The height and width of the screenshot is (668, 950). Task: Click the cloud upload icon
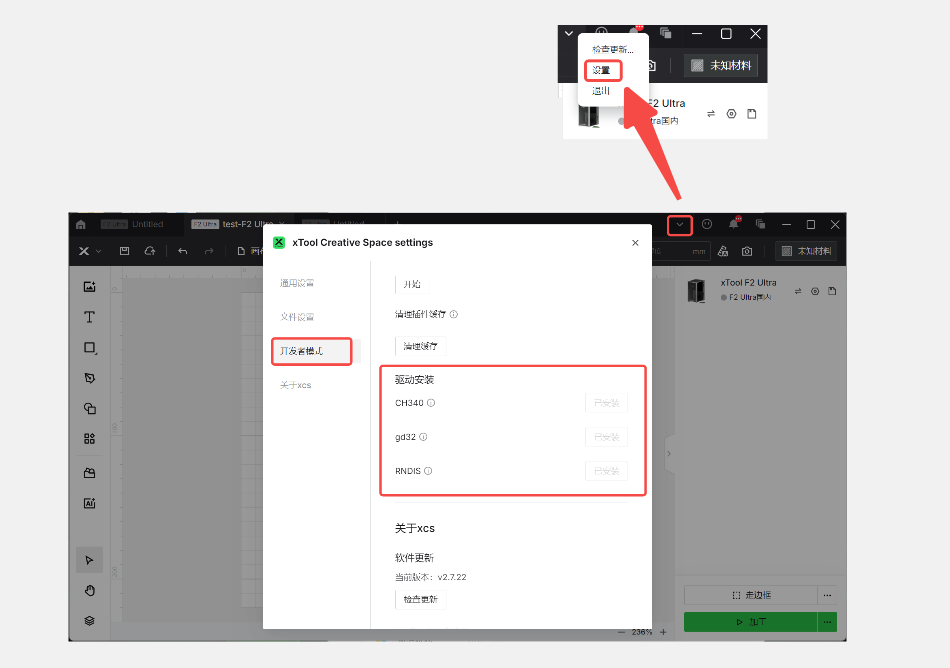150,251
